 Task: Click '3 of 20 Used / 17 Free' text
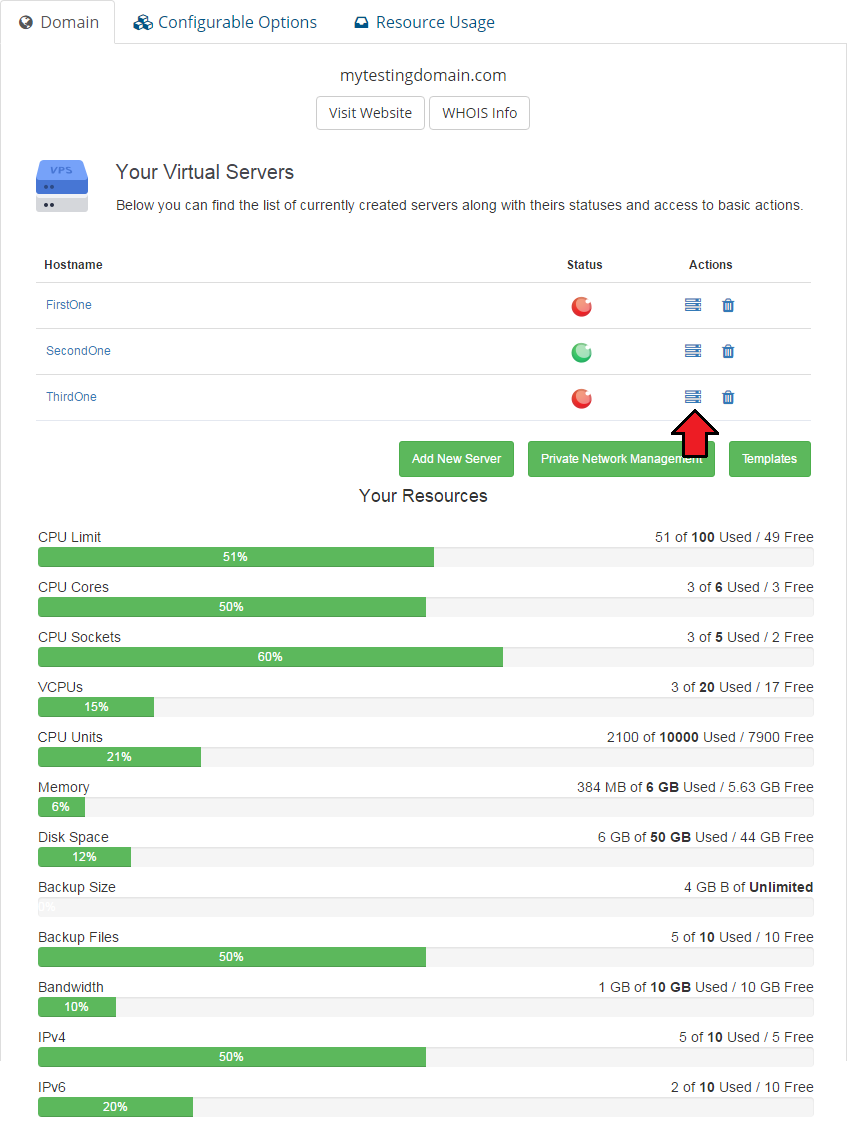pos(742,687)
